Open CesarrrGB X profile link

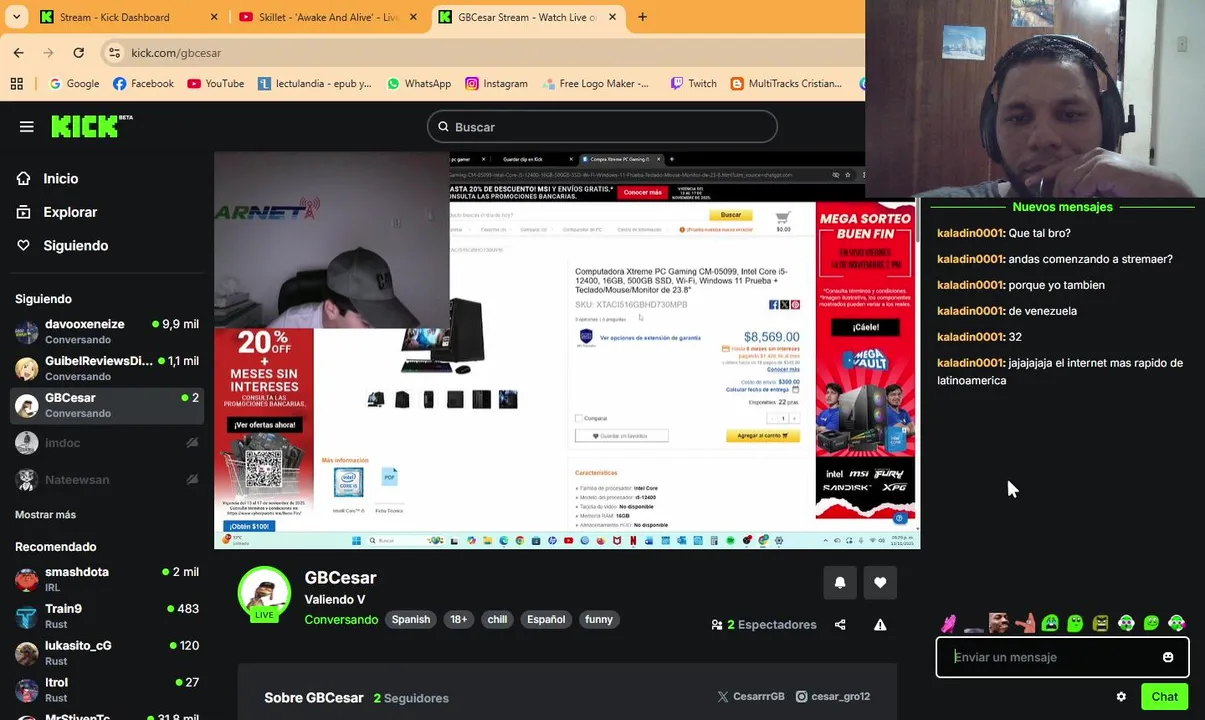click(x=751, y=697)
